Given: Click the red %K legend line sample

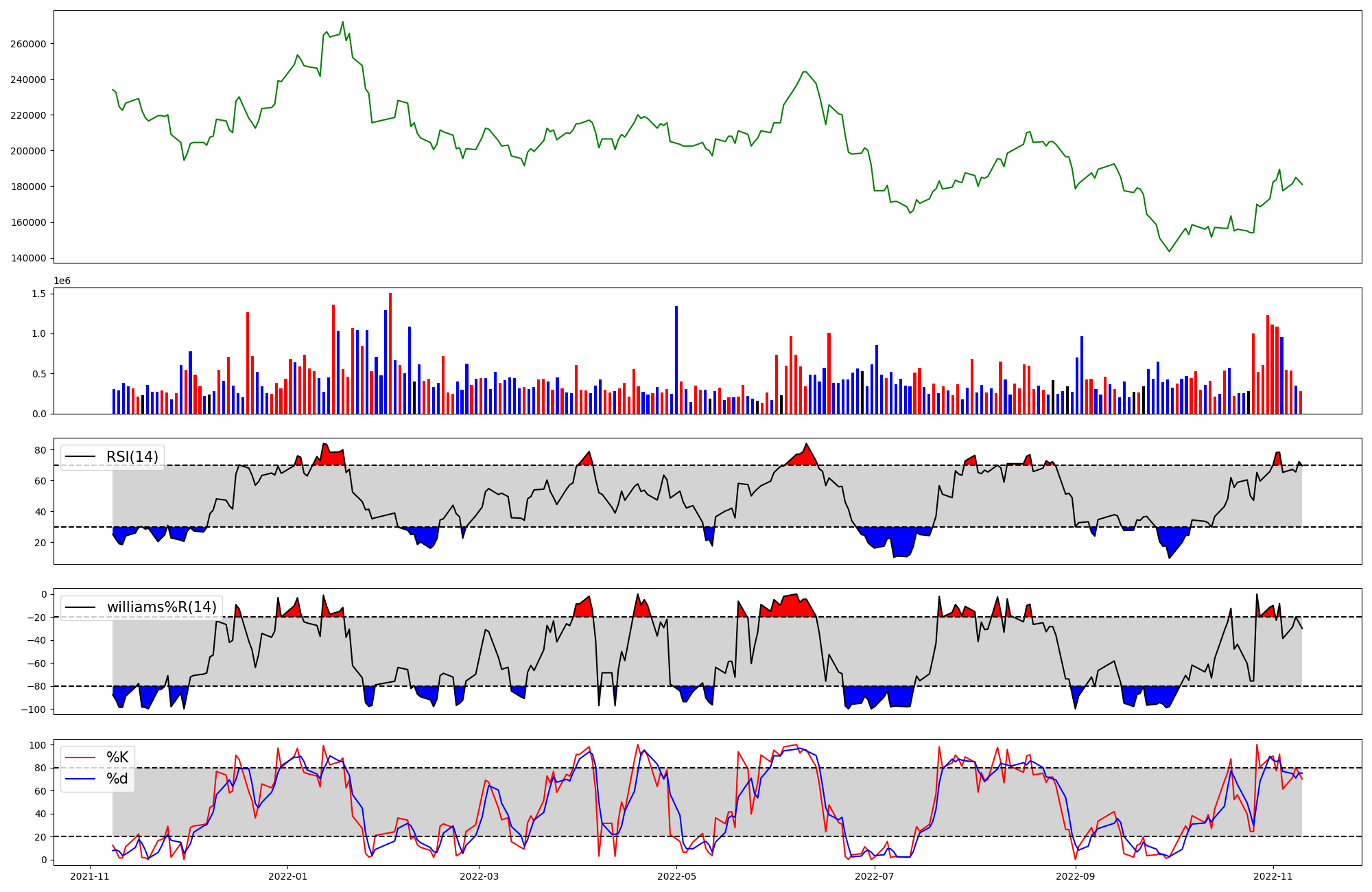Looking at the screenshot, I should [81, 758].
